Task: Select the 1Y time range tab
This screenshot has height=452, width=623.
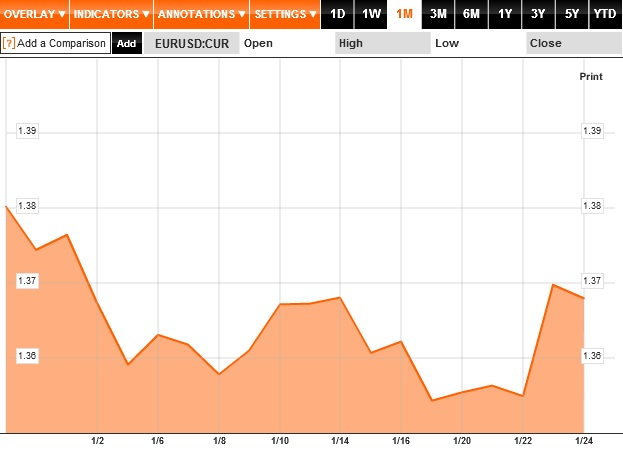Action: tap(505, 14)
